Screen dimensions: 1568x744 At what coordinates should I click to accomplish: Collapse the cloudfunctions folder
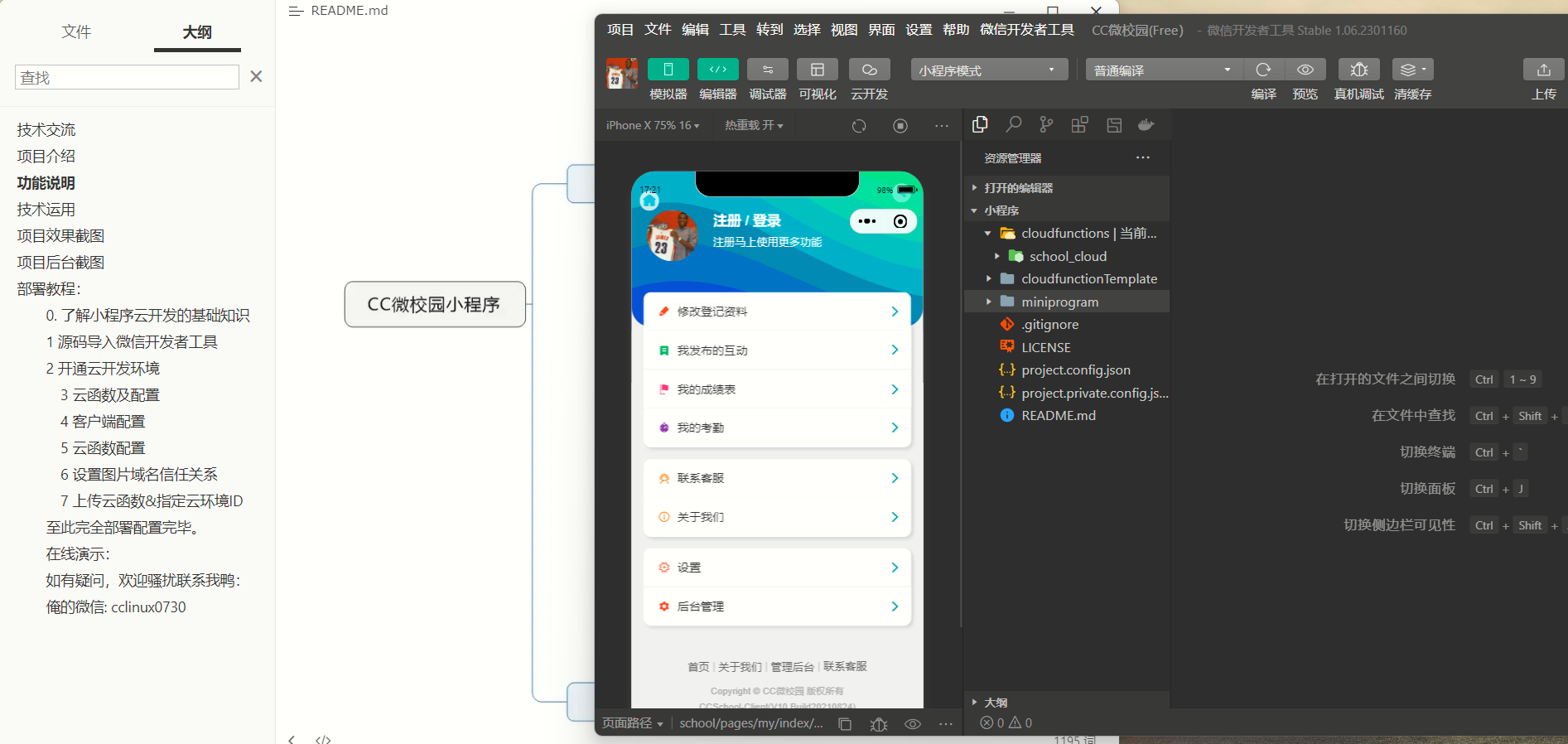tap(1067, 234)
